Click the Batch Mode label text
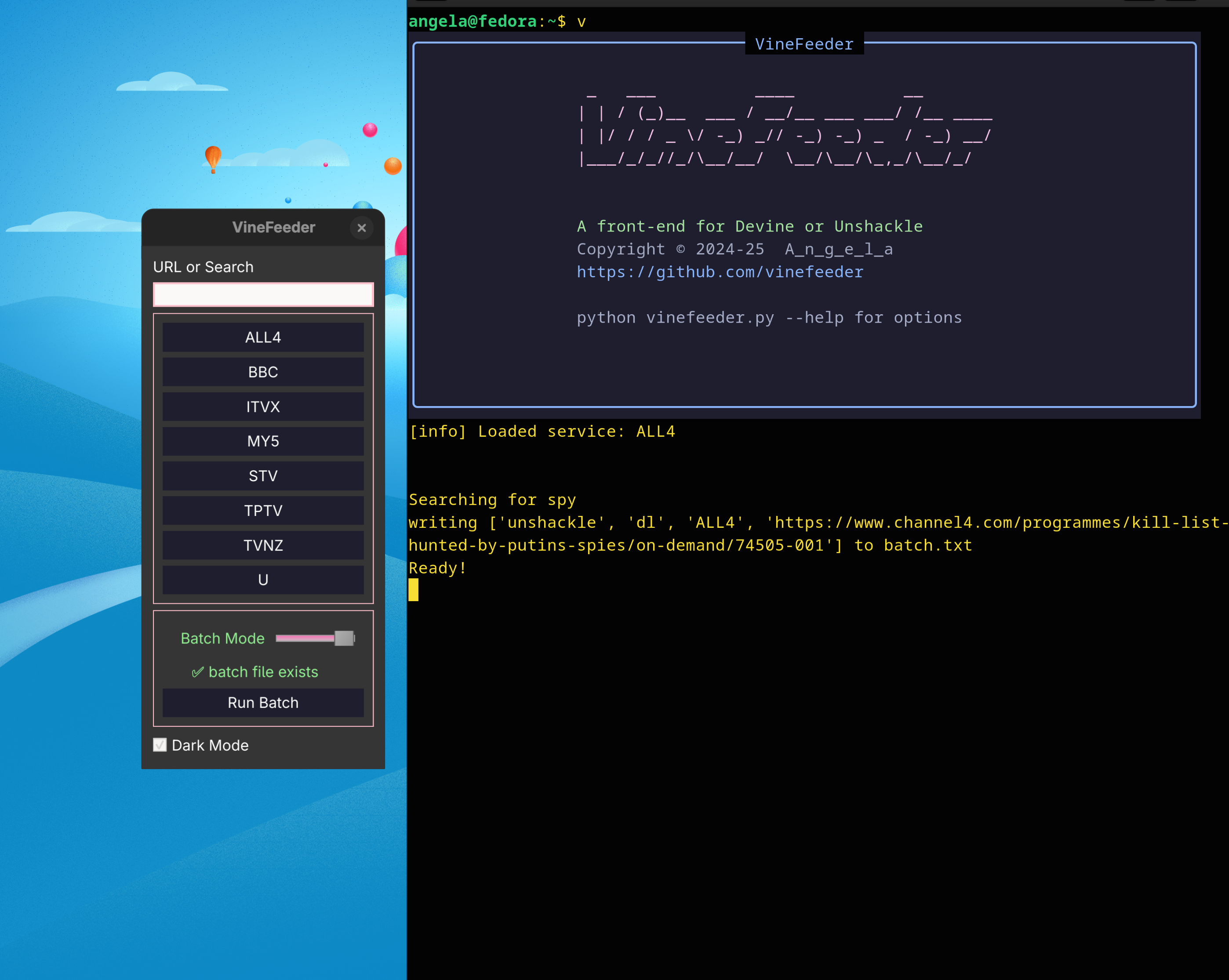This screenshot has width=1229, height=980. coord(222,638)
